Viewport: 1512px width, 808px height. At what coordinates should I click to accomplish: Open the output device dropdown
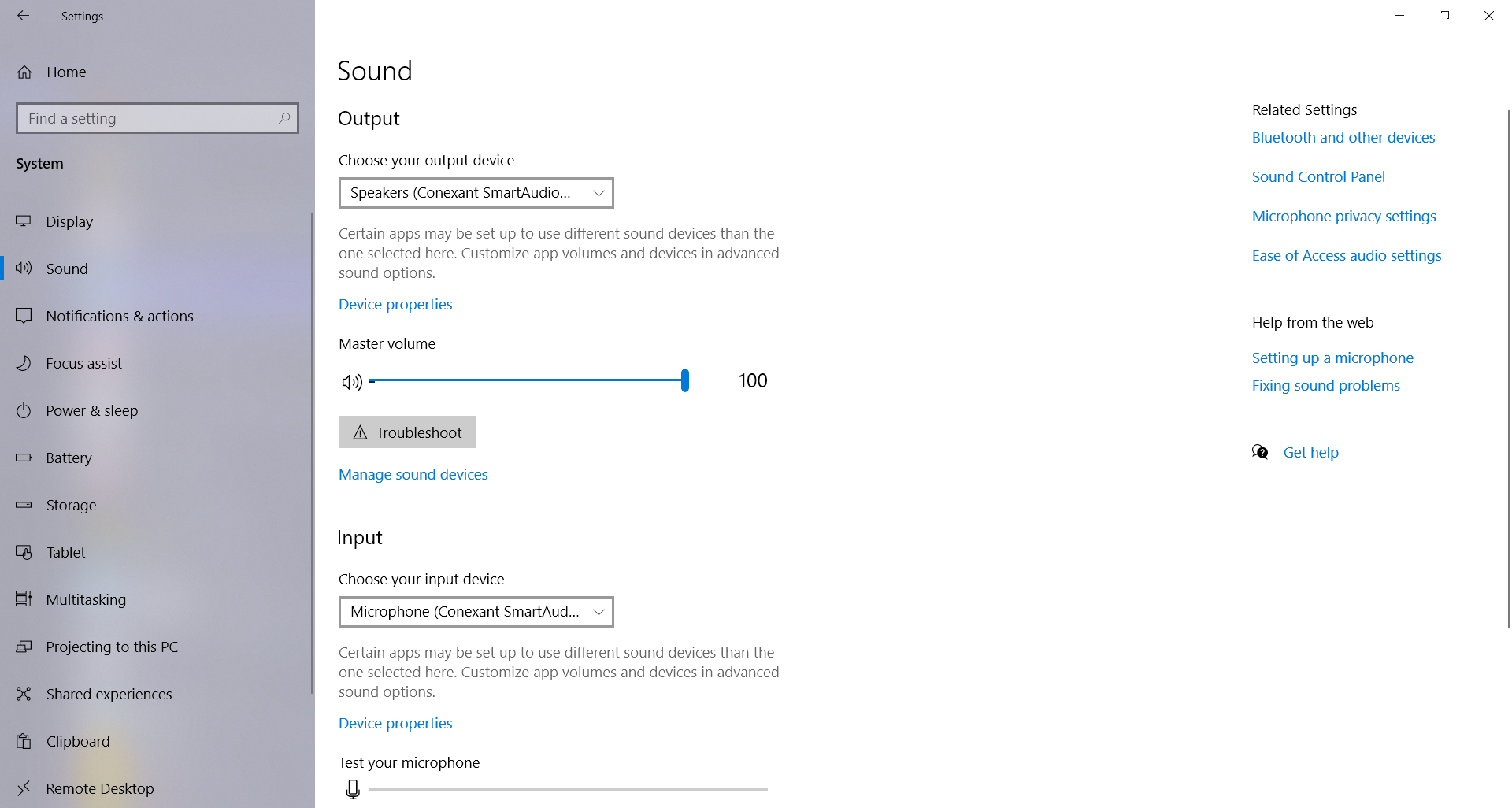coord(476,192)
